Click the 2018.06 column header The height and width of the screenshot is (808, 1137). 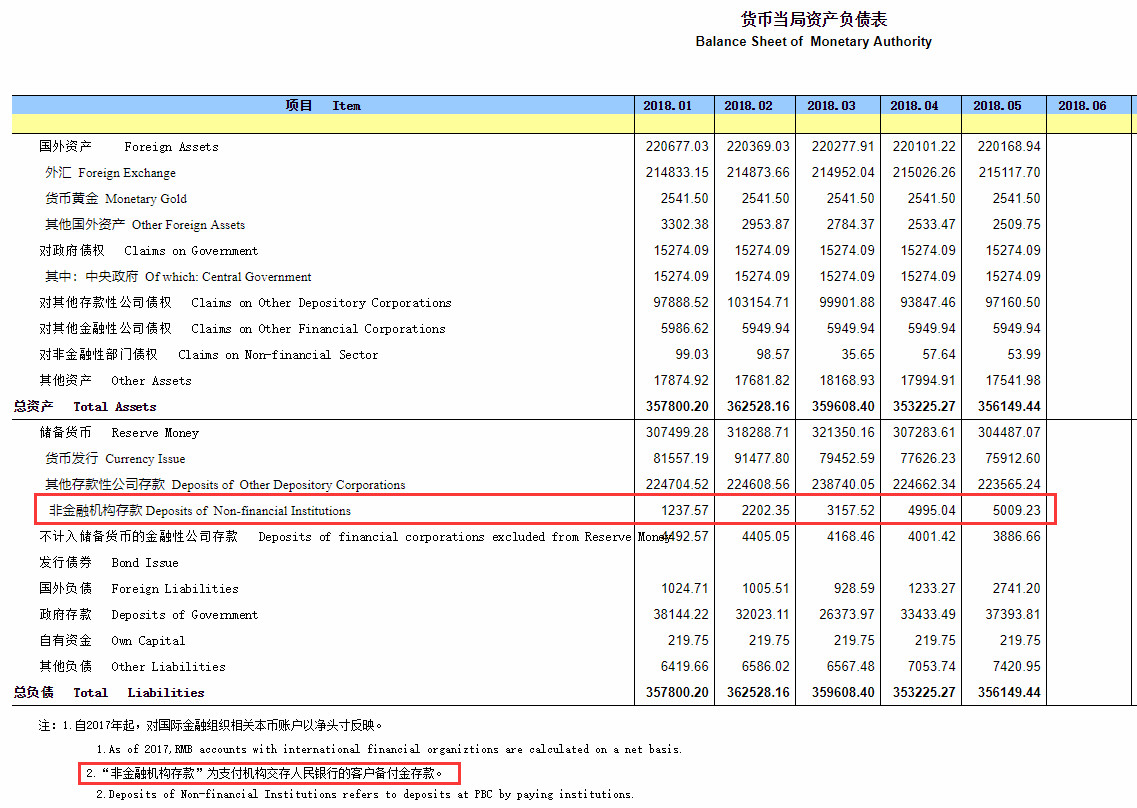pos(1081,104)
